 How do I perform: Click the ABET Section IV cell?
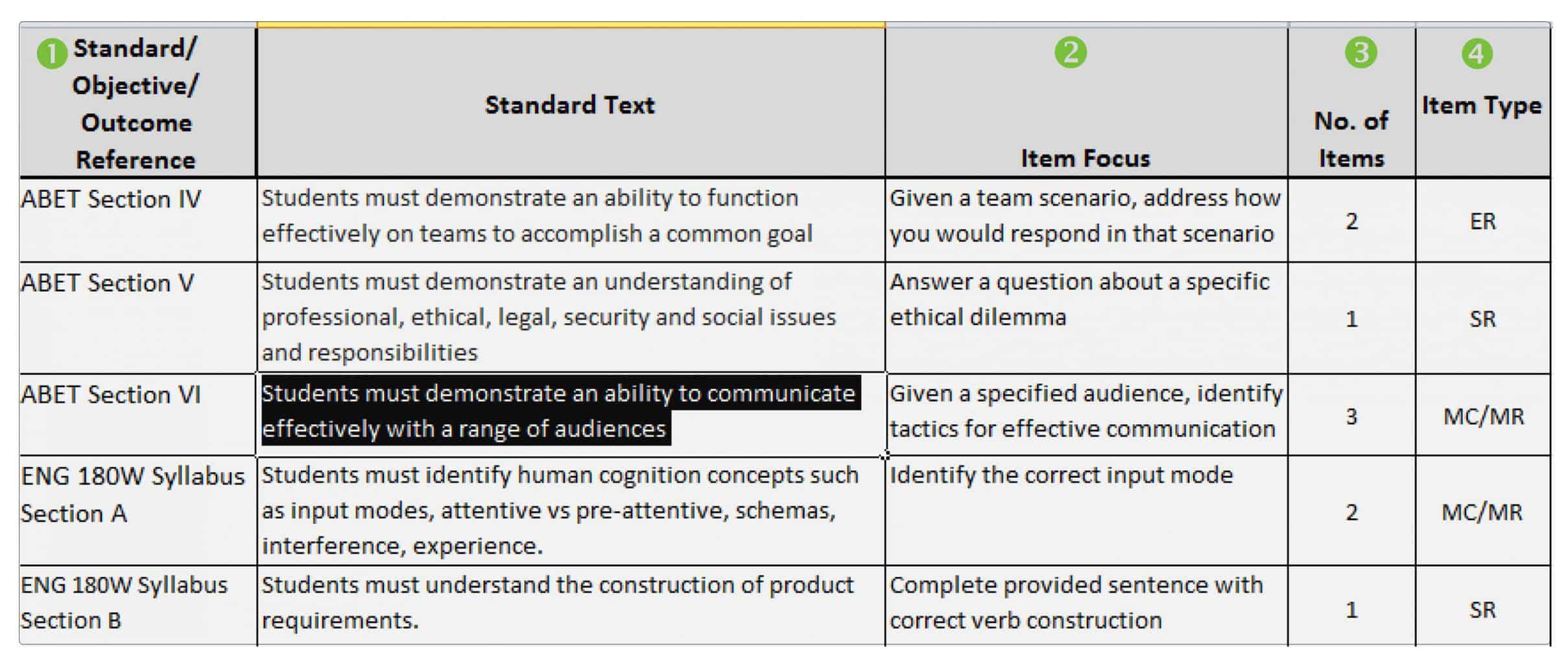click(x=138, y=220)
